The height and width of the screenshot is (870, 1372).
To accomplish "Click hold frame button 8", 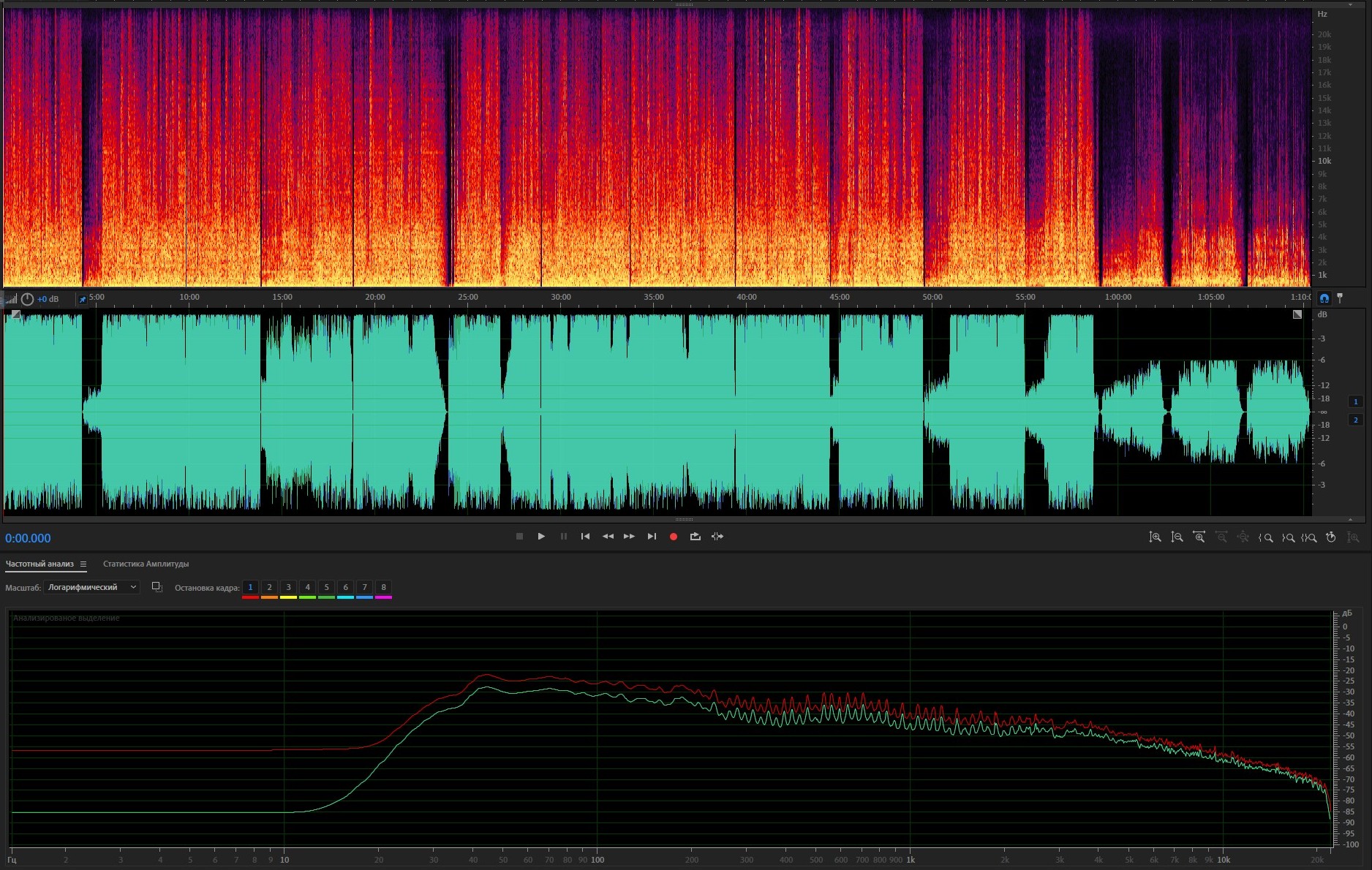I will (x=383, y=587).
